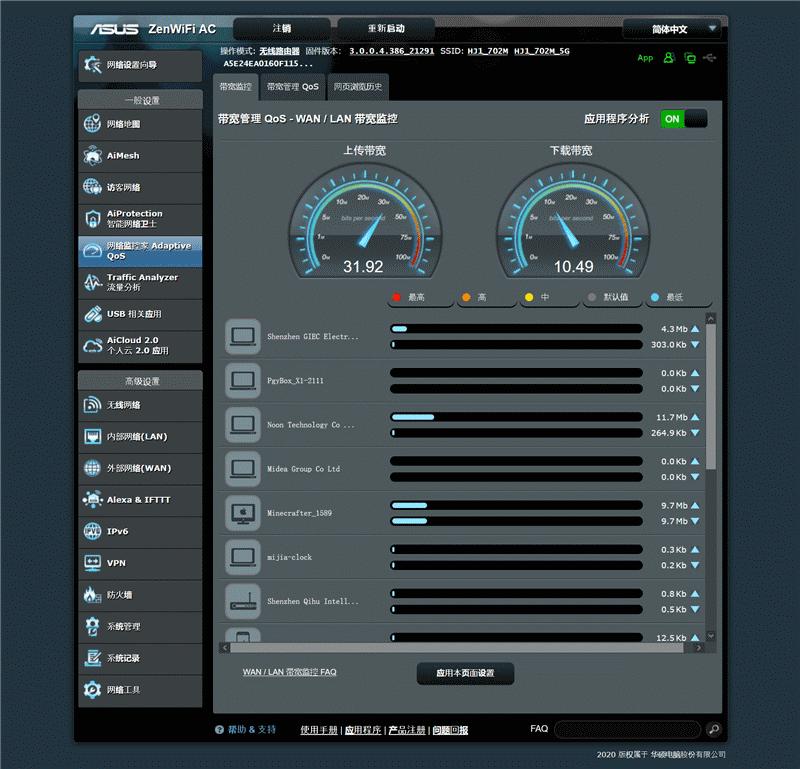Viewport: 800px width, 769px height.
Task: Open the AiMesh sidebar icon
Action: [92, 157]
